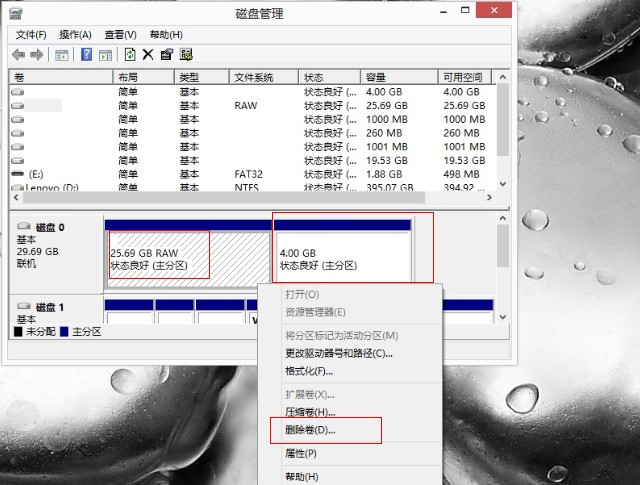Click the horizontal scrollbar thumb of volume list
The image size is (640, 485).
(224, 198)
